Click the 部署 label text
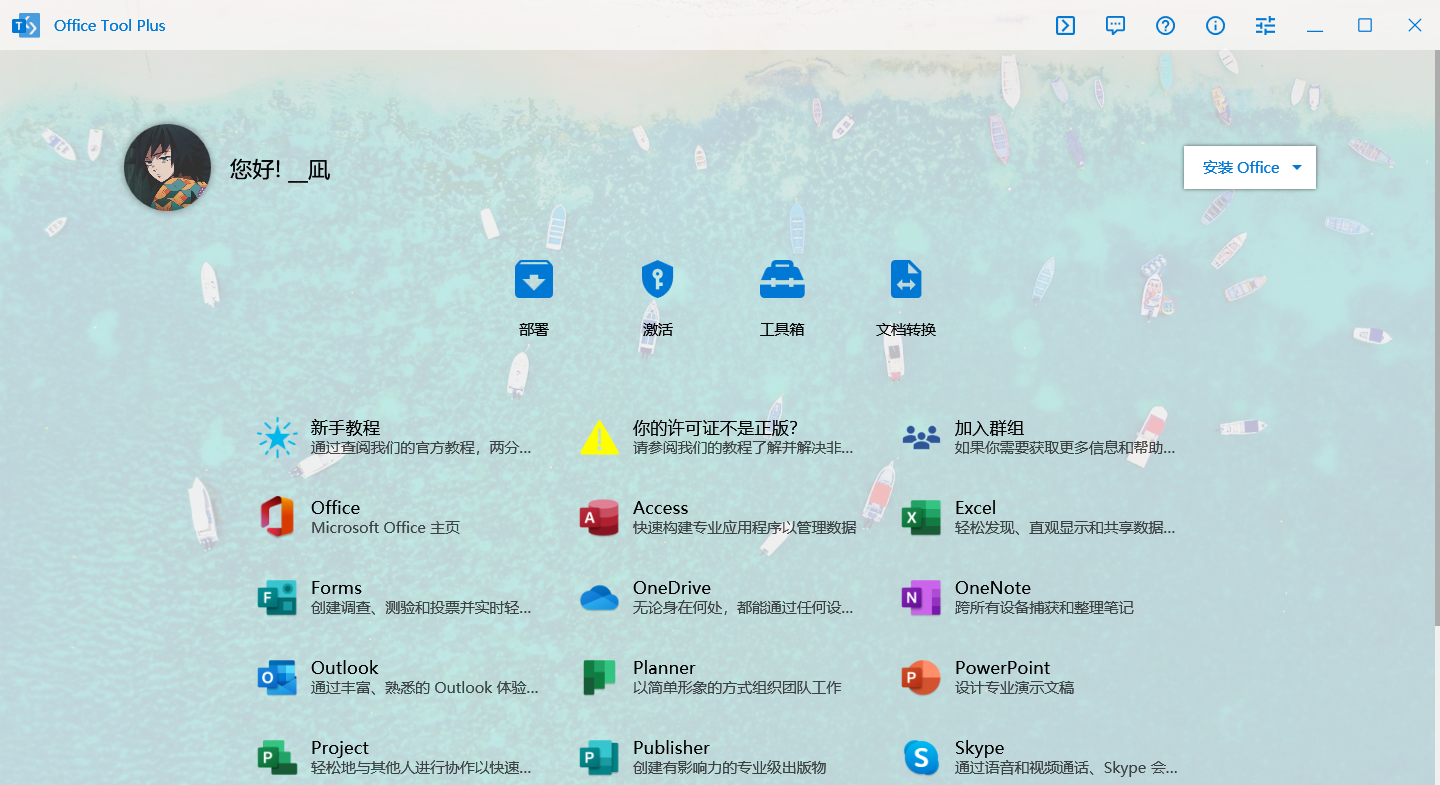This screenshot has width=1440, height=785. (x=534, y=329)
